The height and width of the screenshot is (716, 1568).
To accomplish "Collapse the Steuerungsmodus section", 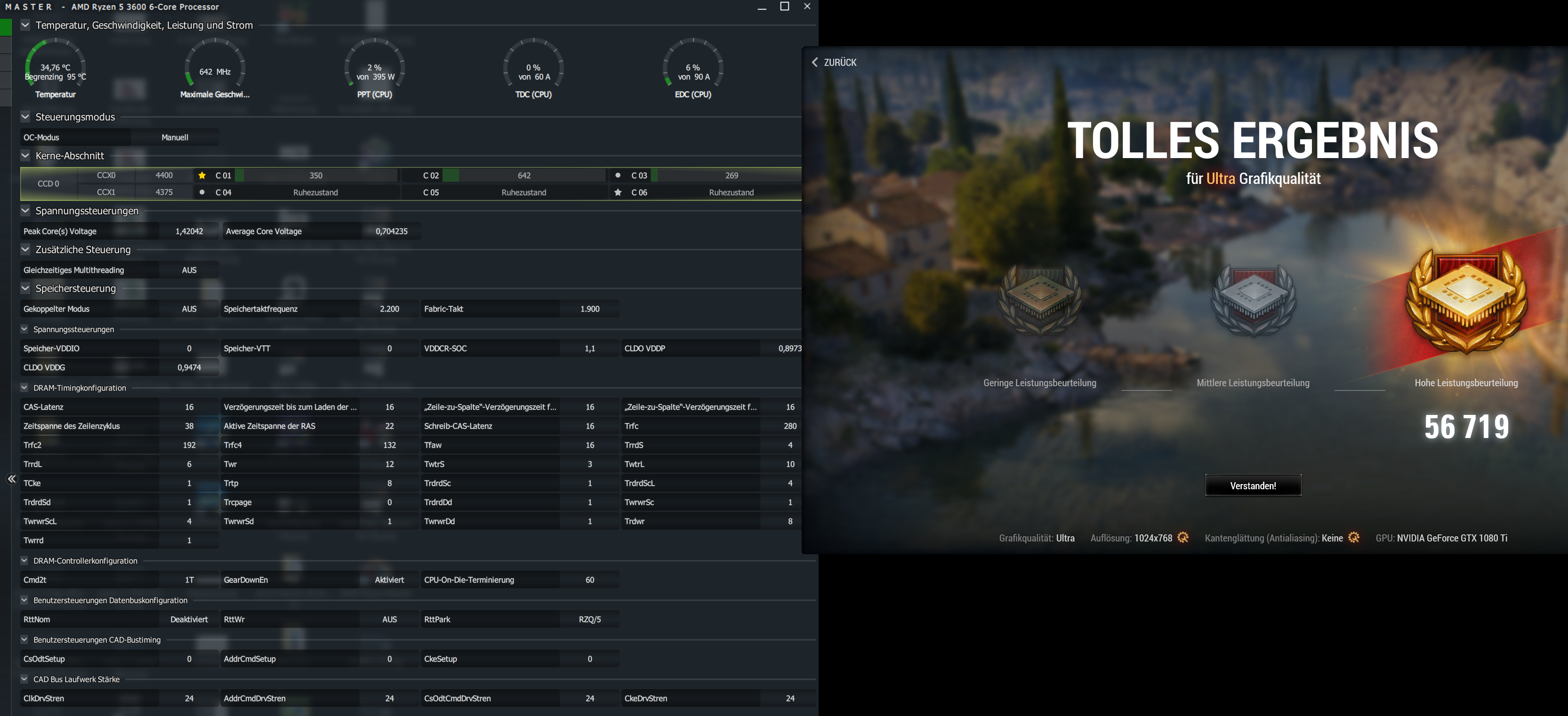I will pos(25,117).
